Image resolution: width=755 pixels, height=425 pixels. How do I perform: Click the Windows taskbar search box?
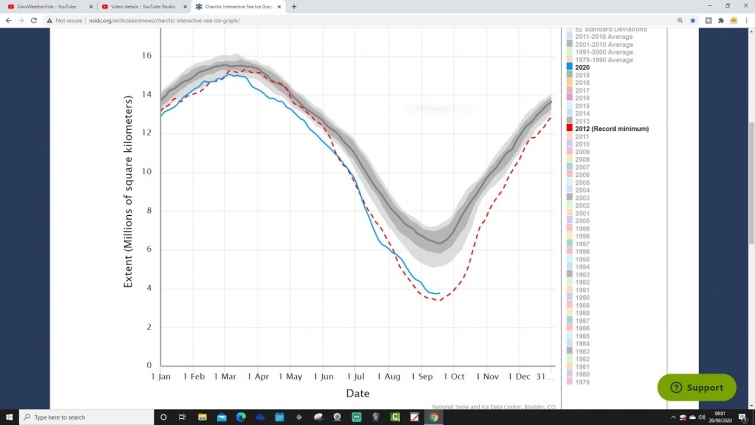point(85,417)
